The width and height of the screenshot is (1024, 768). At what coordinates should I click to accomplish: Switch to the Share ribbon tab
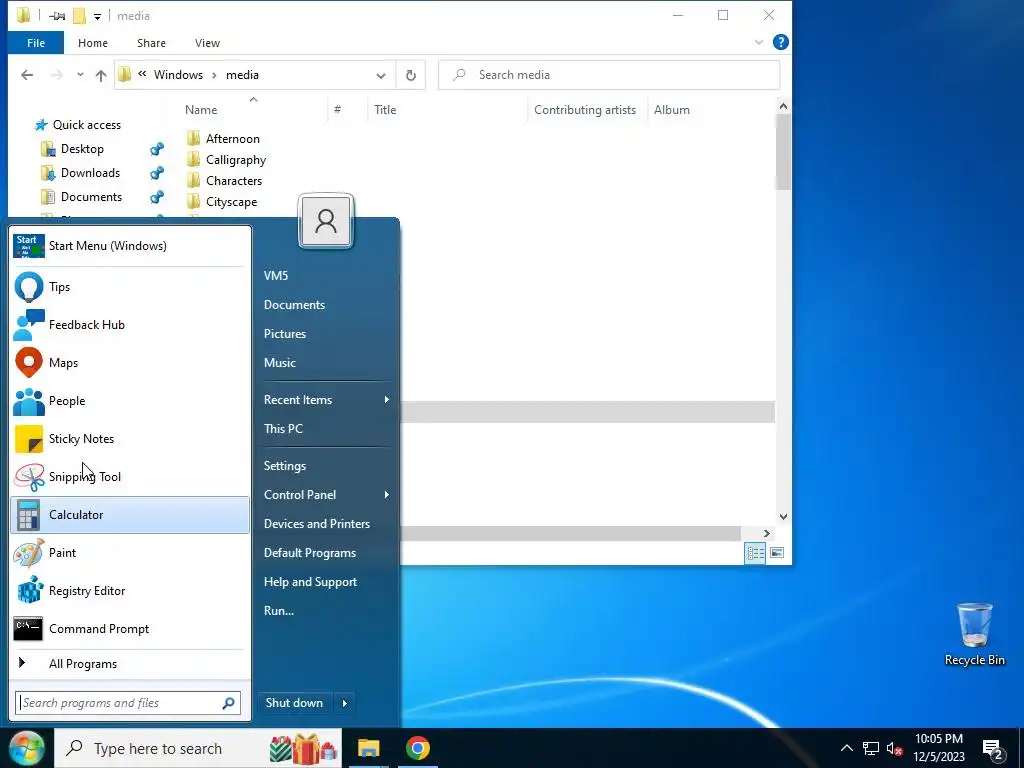click(x=151, y=43)
